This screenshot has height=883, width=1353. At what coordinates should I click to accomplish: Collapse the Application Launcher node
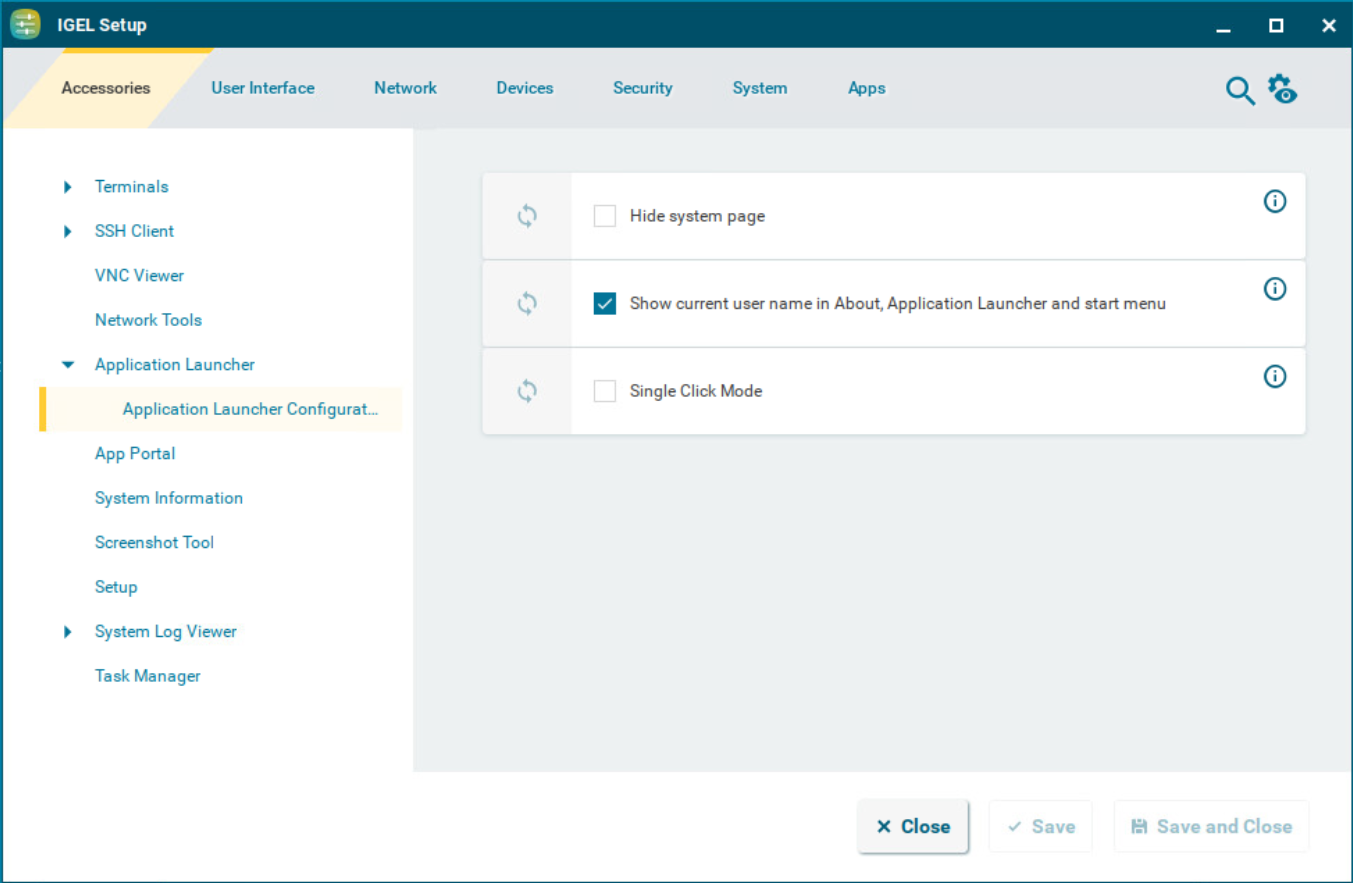[68, 365]
